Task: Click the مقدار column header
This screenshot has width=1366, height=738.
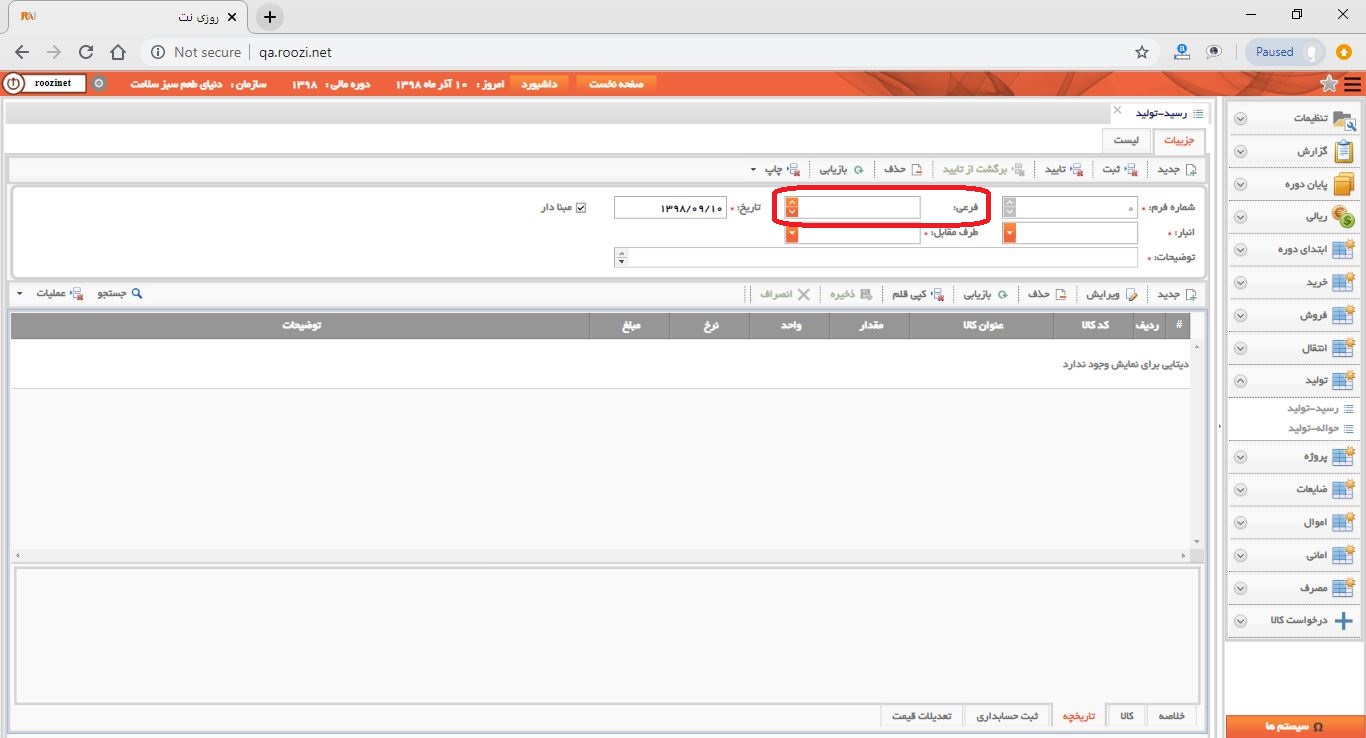Action: point(869,325)
